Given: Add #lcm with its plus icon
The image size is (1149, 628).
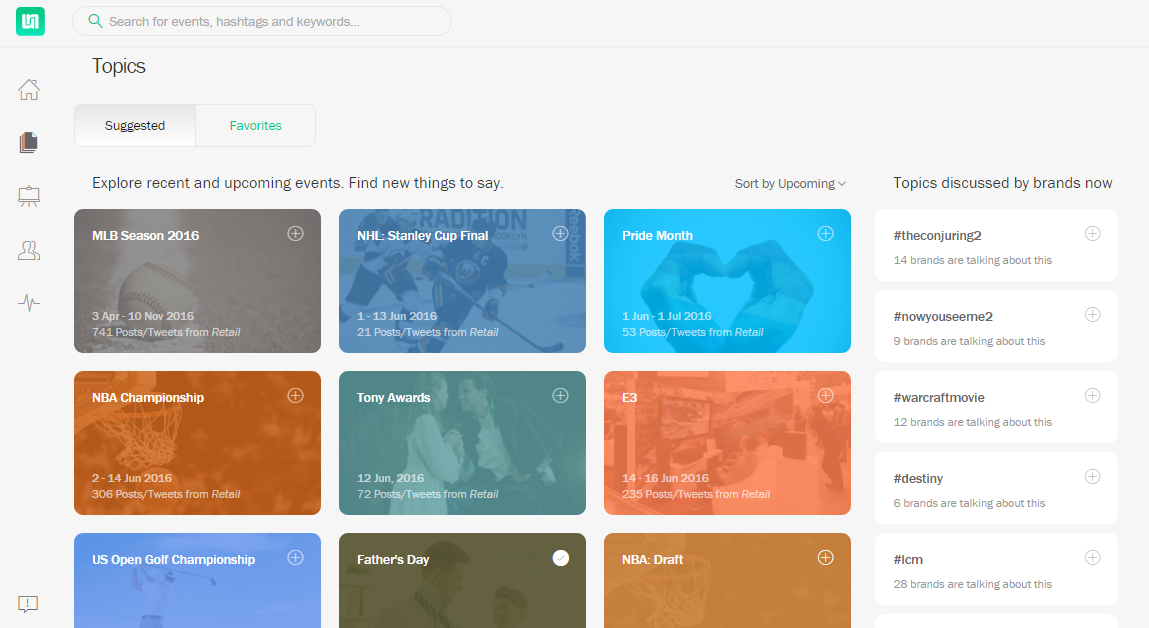Looking at the screenshot, I should (x=1093, y=558).
